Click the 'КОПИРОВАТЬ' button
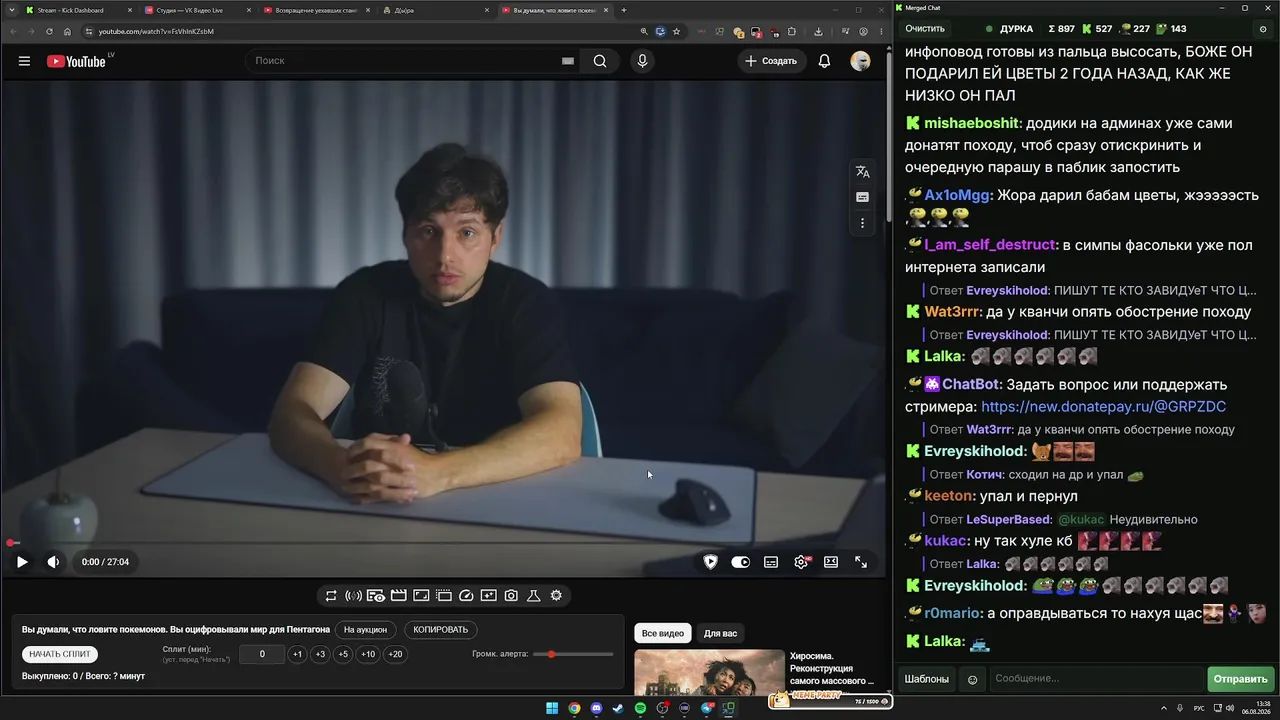Viewport: 1280px width, 720px height. (x=440, y=630)
